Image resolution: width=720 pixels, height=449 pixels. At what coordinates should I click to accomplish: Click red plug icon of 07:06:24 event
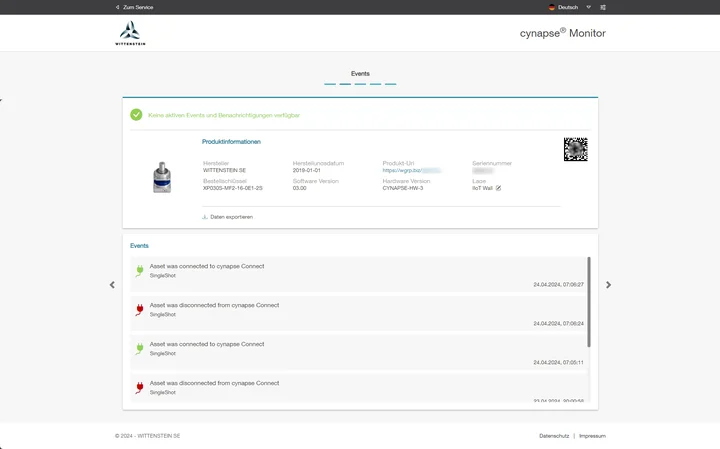(139, 309)
